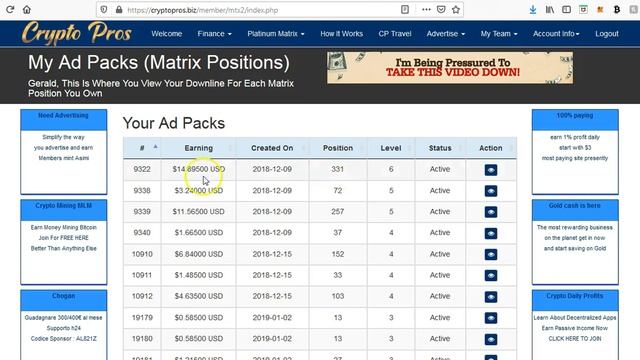
Task: Open tracking protection shield icon
Action: [104, 9]
